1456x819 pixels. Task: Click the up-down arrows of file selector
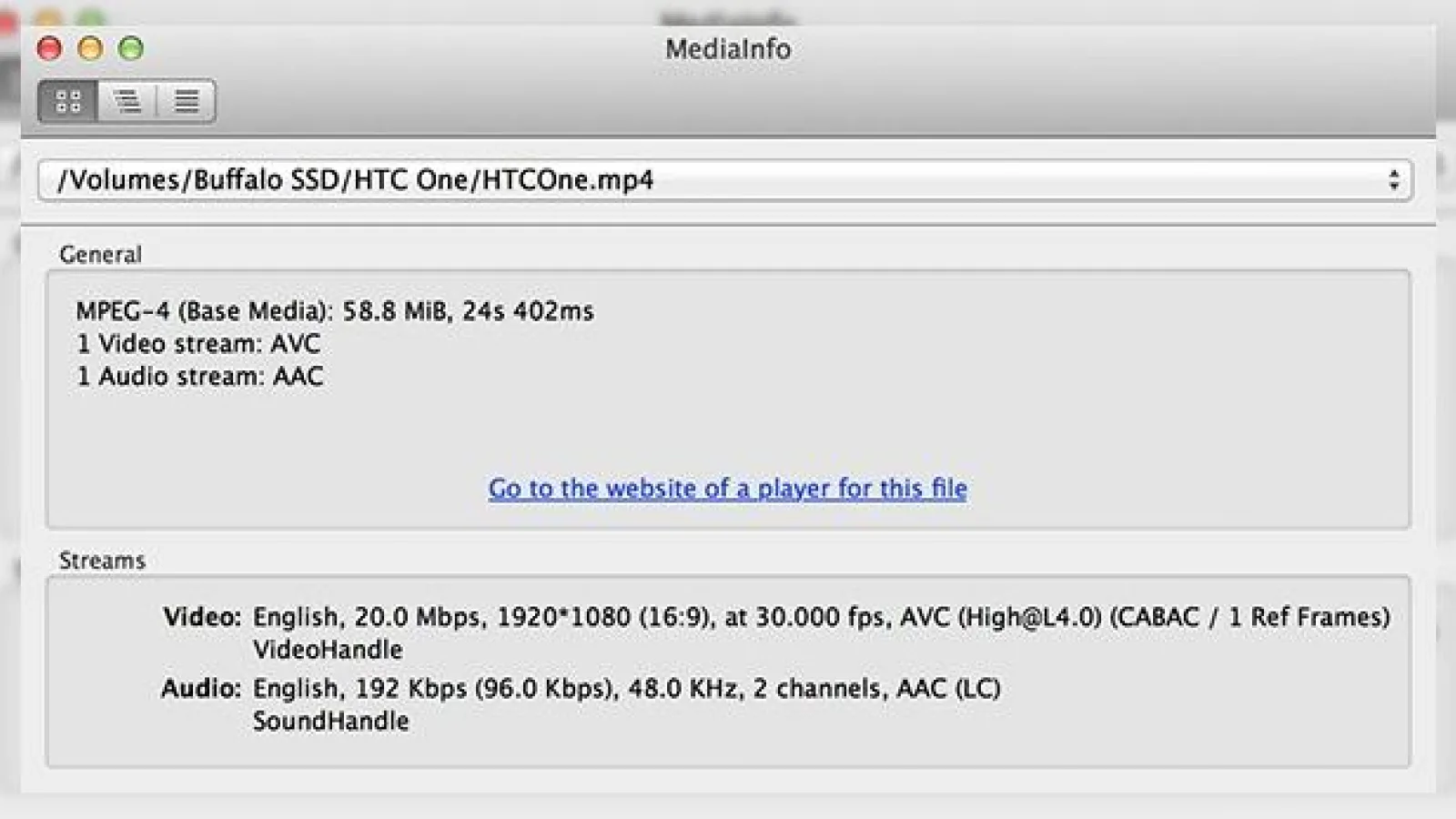pos(1393,180)
